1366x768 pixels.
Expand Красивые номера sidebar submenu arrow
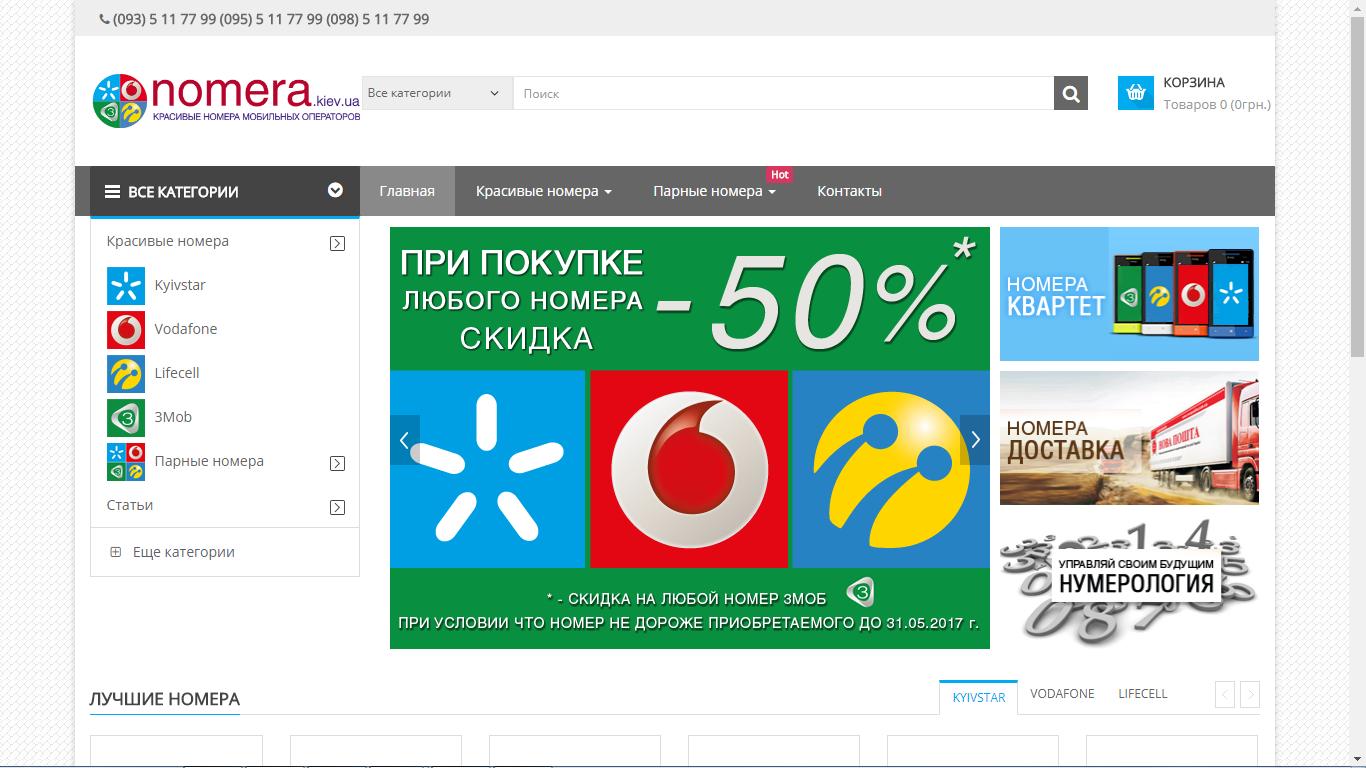pos(338,243)
